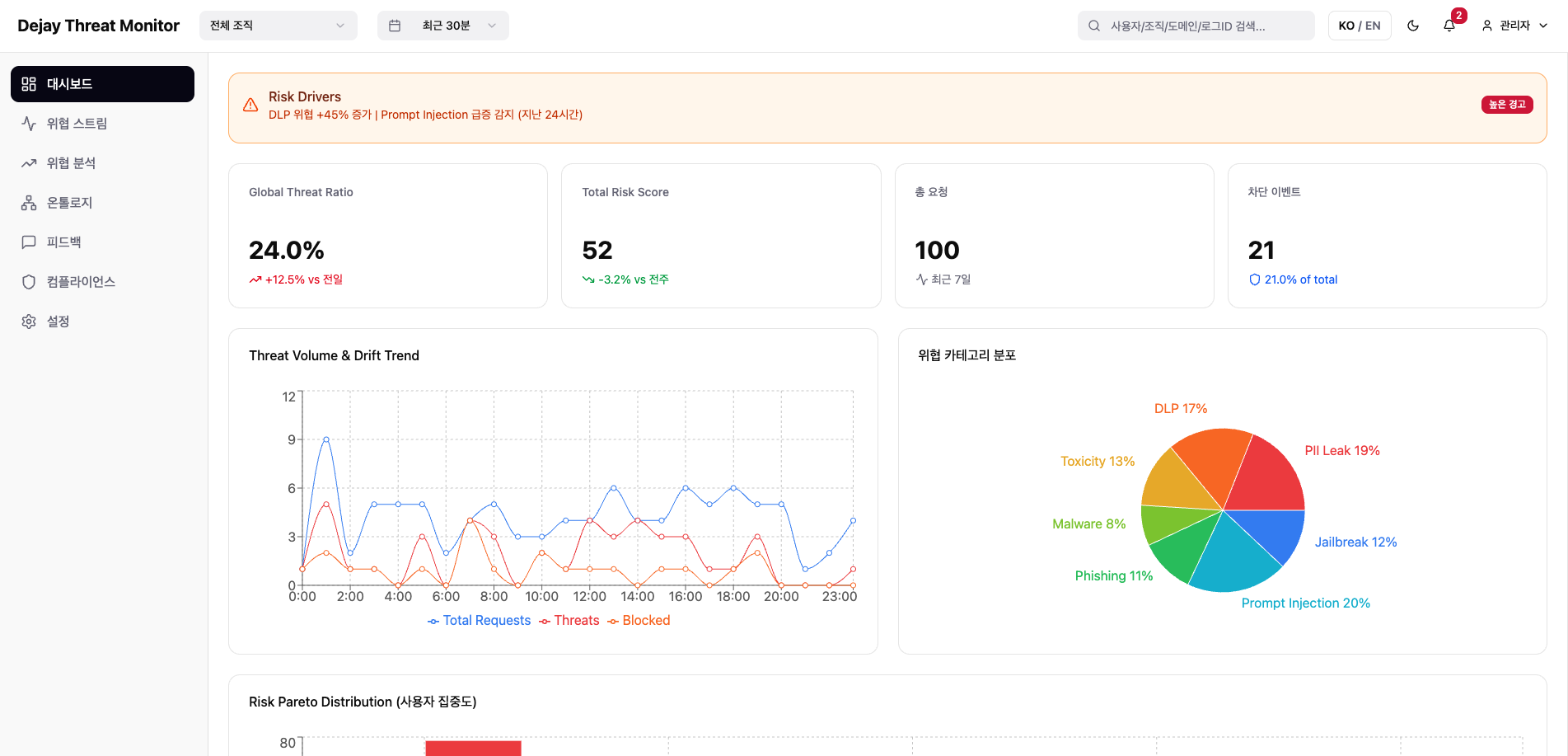
Task: Click the green down-trend icon by -3.2%
Action: [x=588, y=279]
